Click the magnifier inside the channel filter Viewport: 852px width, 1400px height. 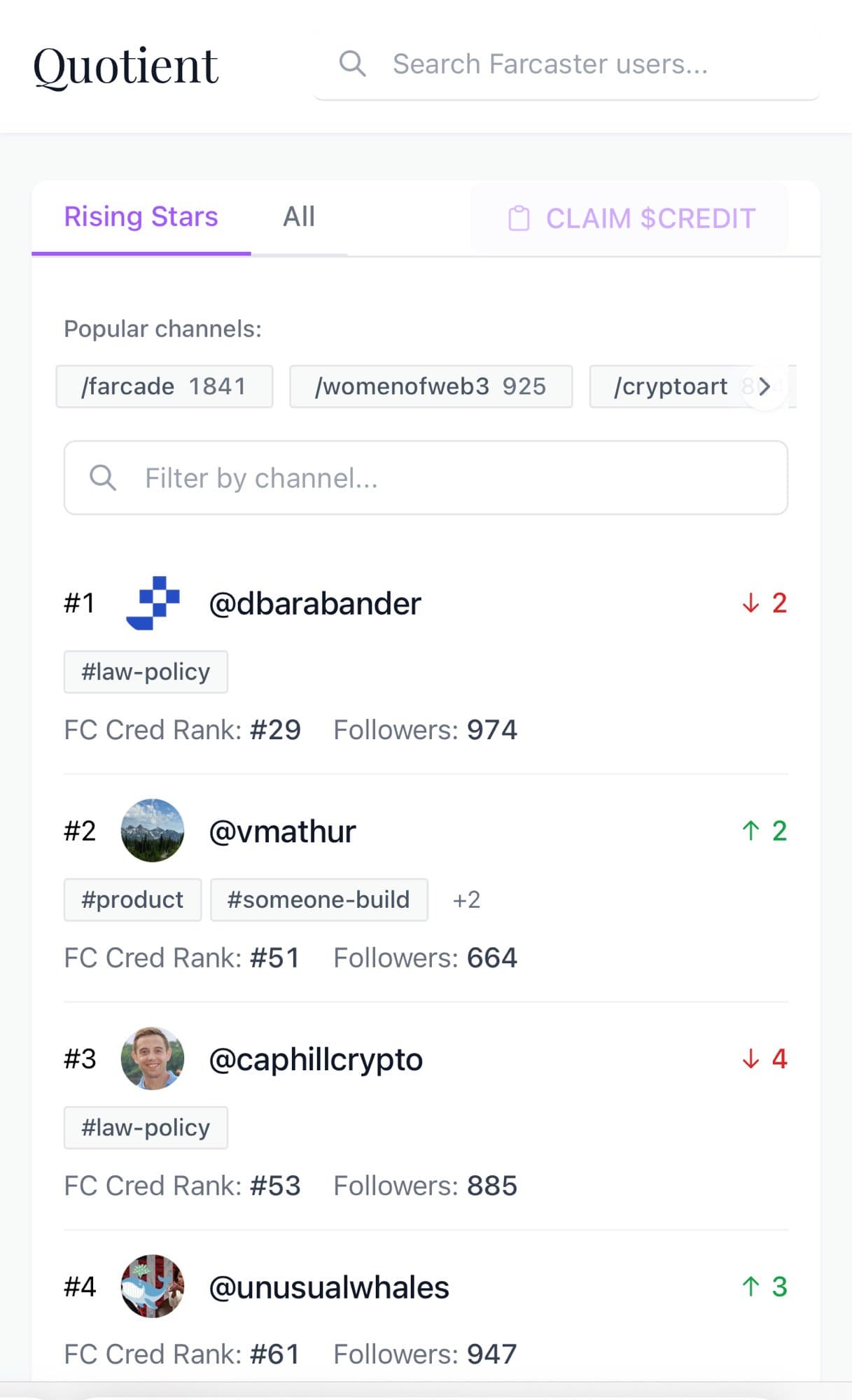104,477
